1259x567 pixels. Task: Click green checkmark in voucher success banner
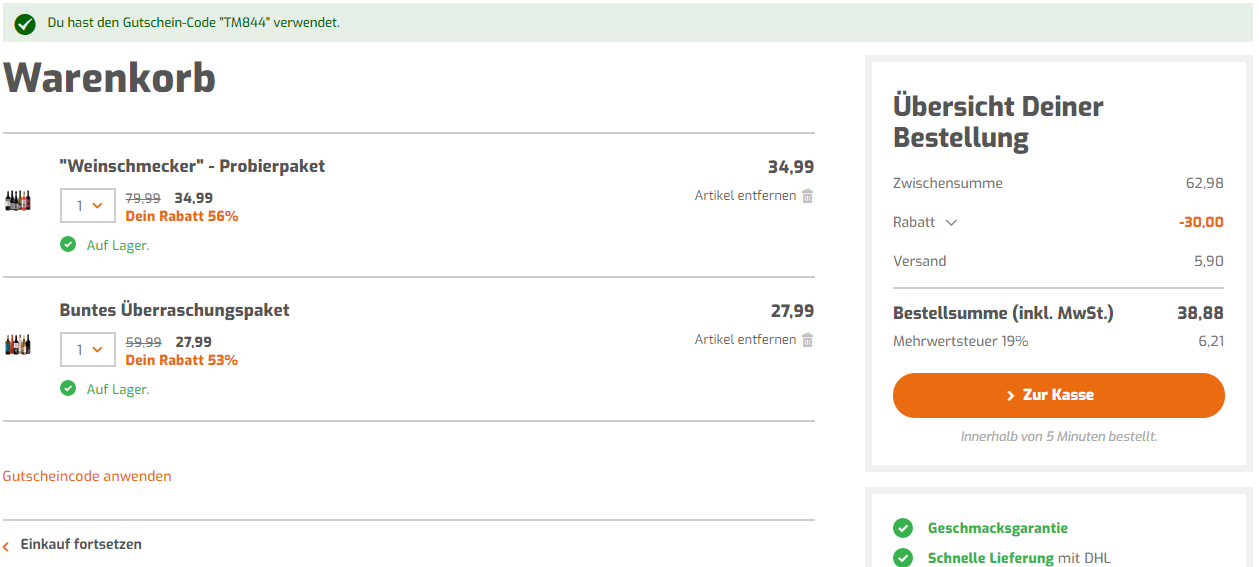pyautogui.click(x=25, y=23)
